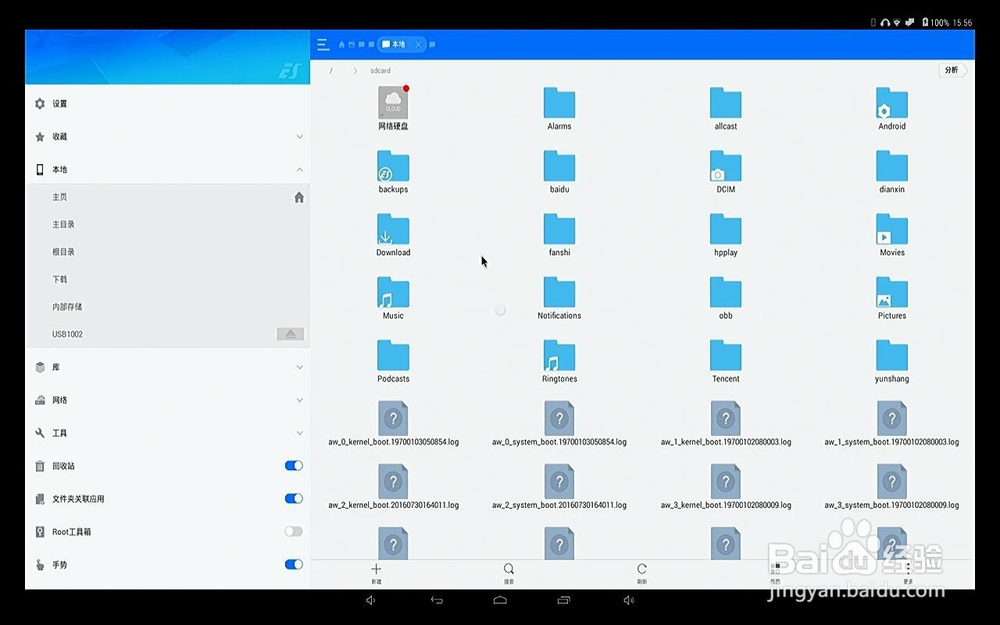Open the hpplay folder
Viewport: 1000px width, 625px height.
(x=726, y=235)
